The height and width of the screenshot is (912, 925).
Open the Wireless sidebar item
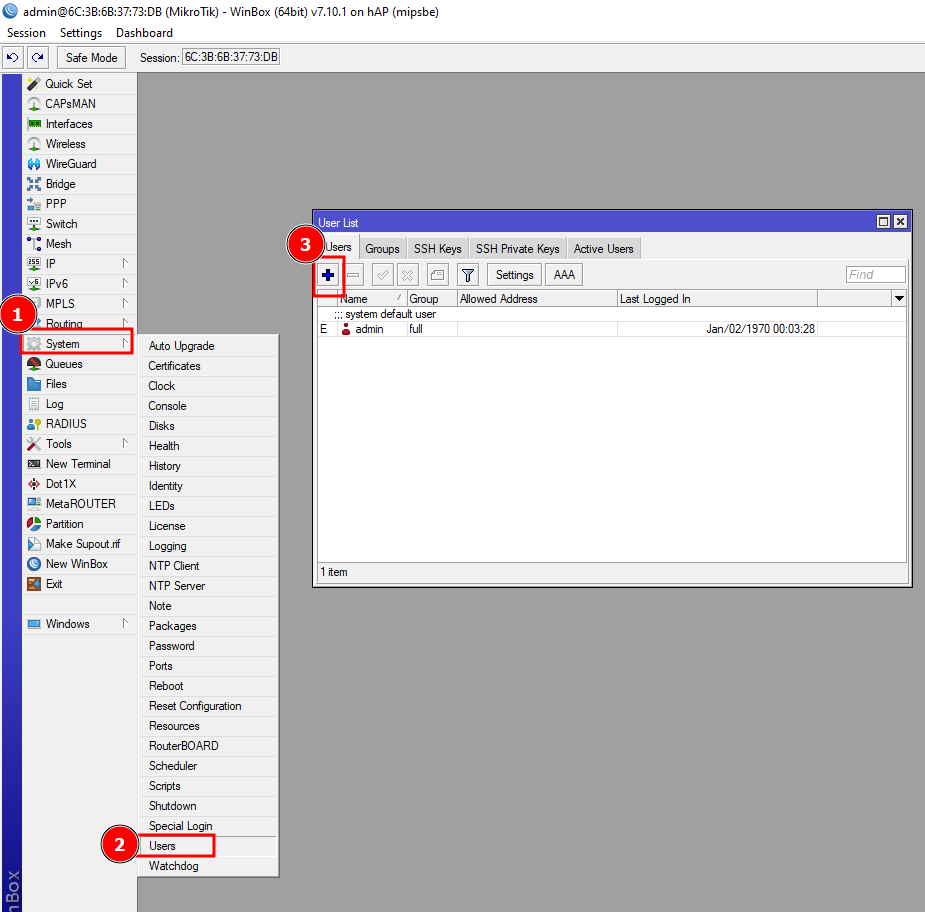tap(65, 144)
